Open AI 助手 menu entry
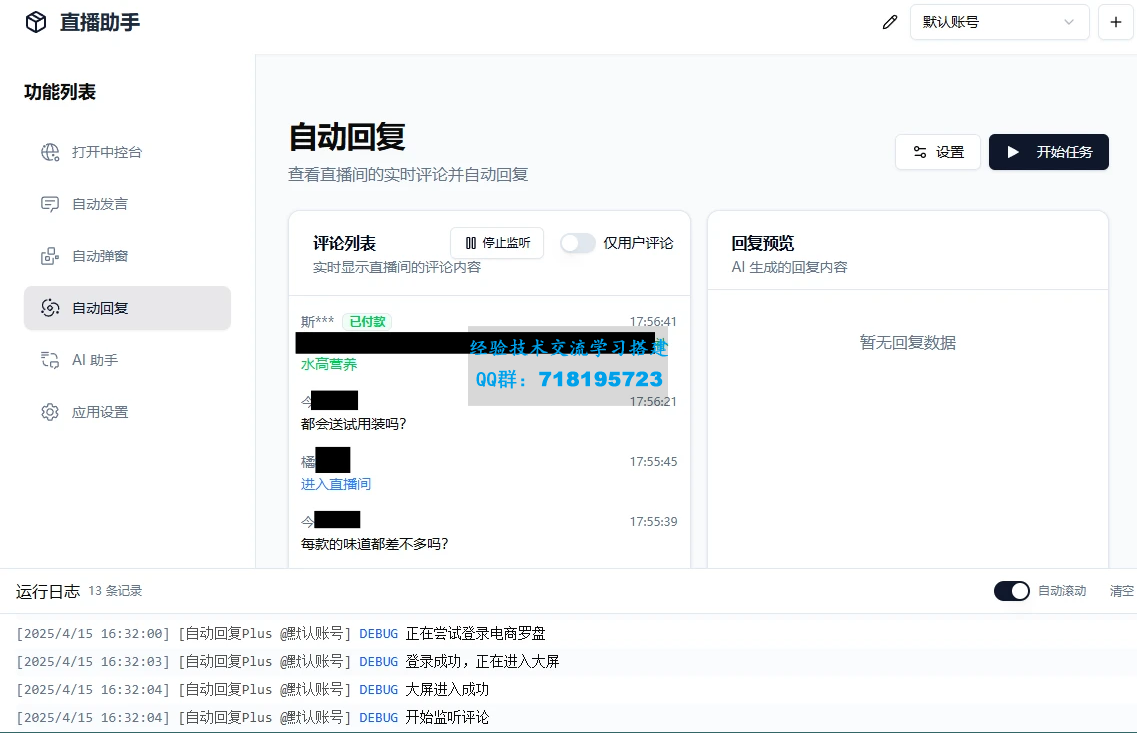Screen dimensions: 1137x733 (128, 360)
